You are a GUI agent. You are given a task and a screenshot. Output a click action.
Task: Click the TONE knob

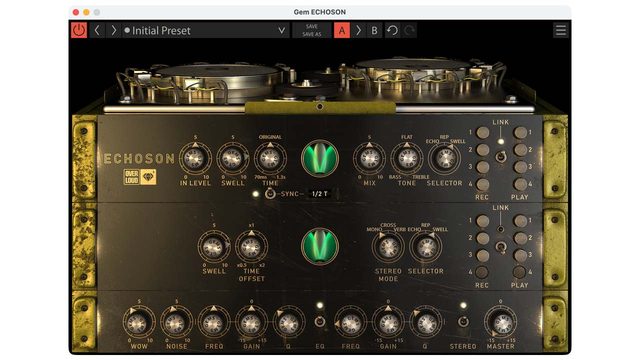407,159
